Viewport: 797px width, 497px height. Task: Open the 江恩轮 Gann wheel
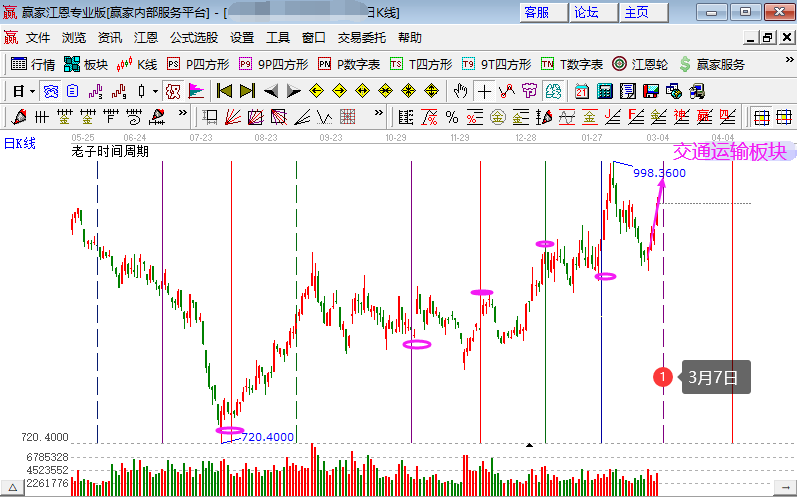coord(640,65)
